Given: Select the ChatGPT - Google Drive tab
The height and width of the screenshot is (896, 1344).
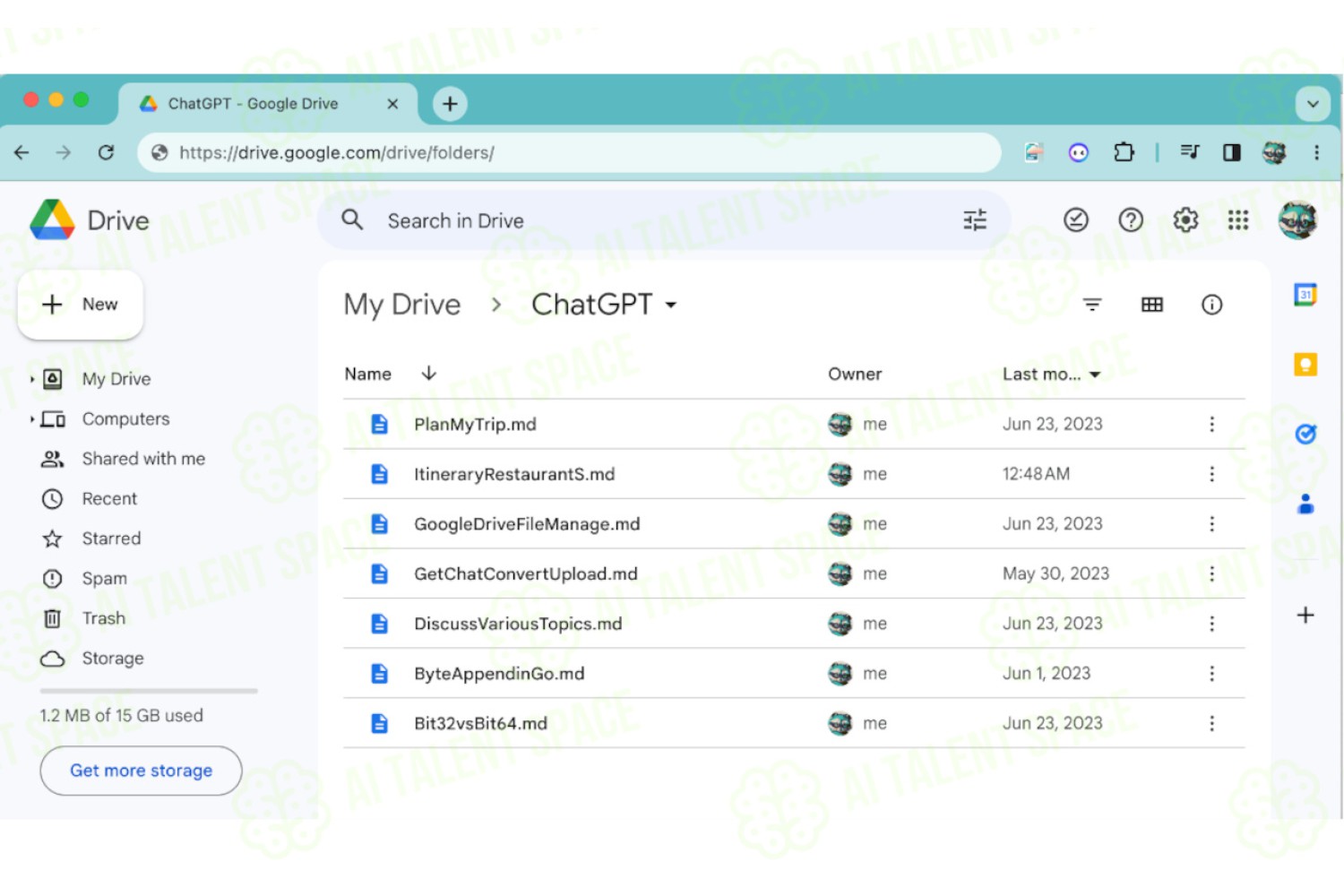Looking at the screenshot, I should 269,104.
